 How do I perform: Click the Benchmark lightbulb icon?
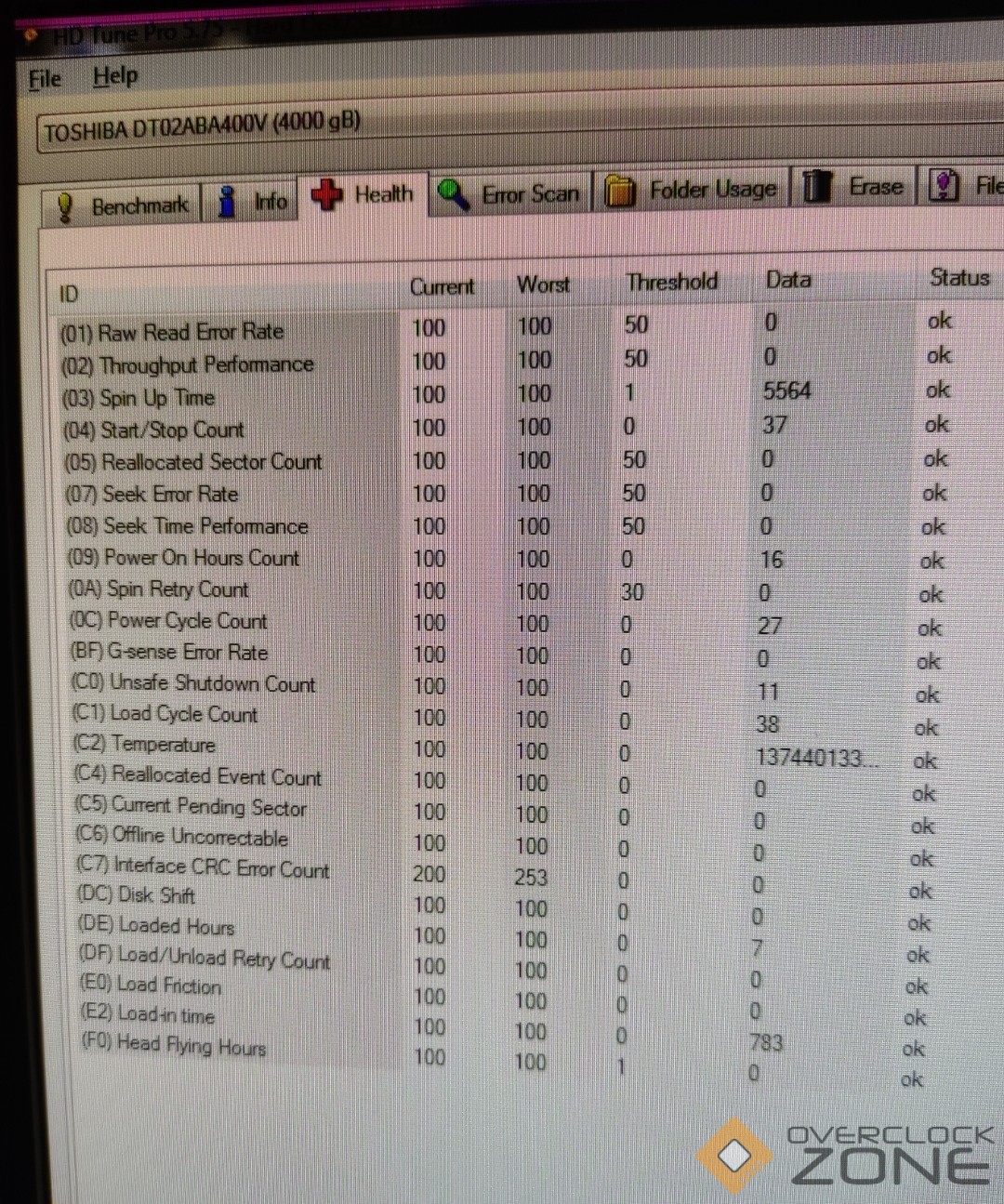[65, 207]
